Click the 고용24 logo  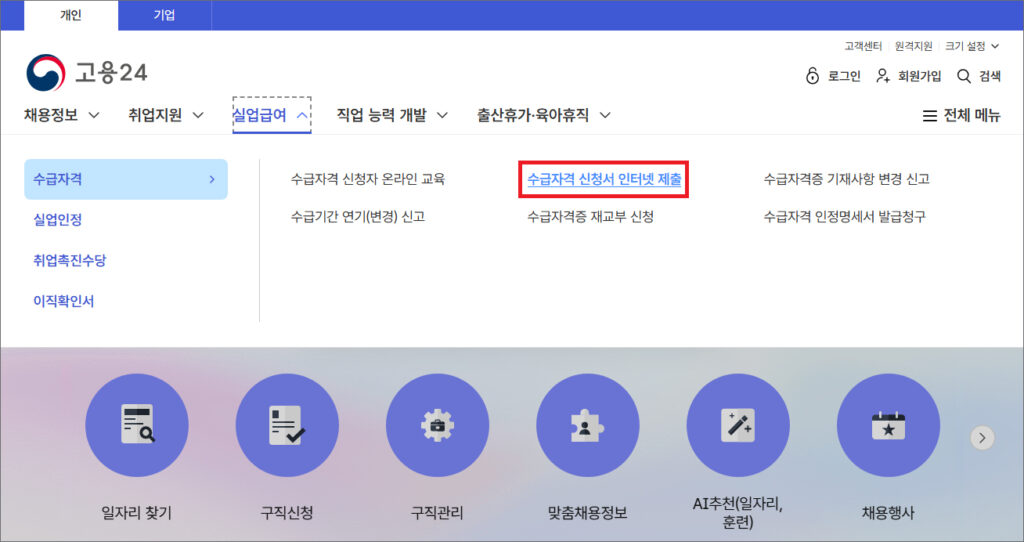[87, 73]
